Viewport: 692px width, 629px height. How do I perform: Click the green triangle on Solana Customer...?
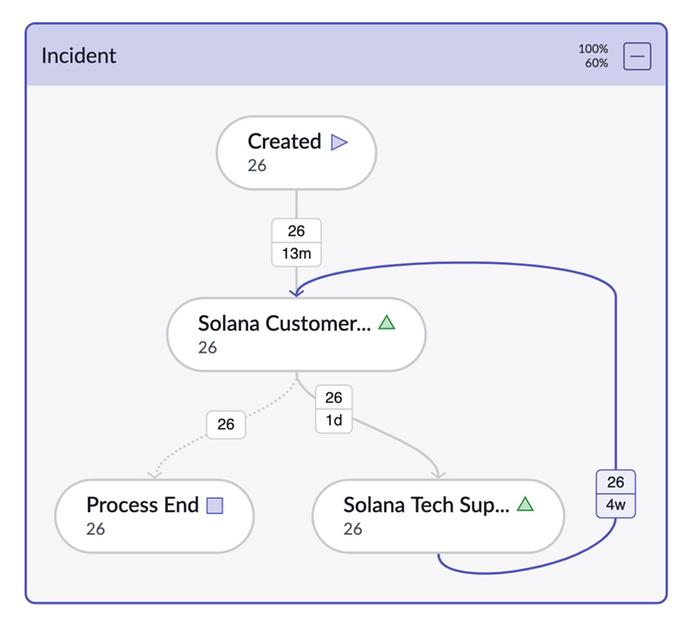tap(387, 323)
